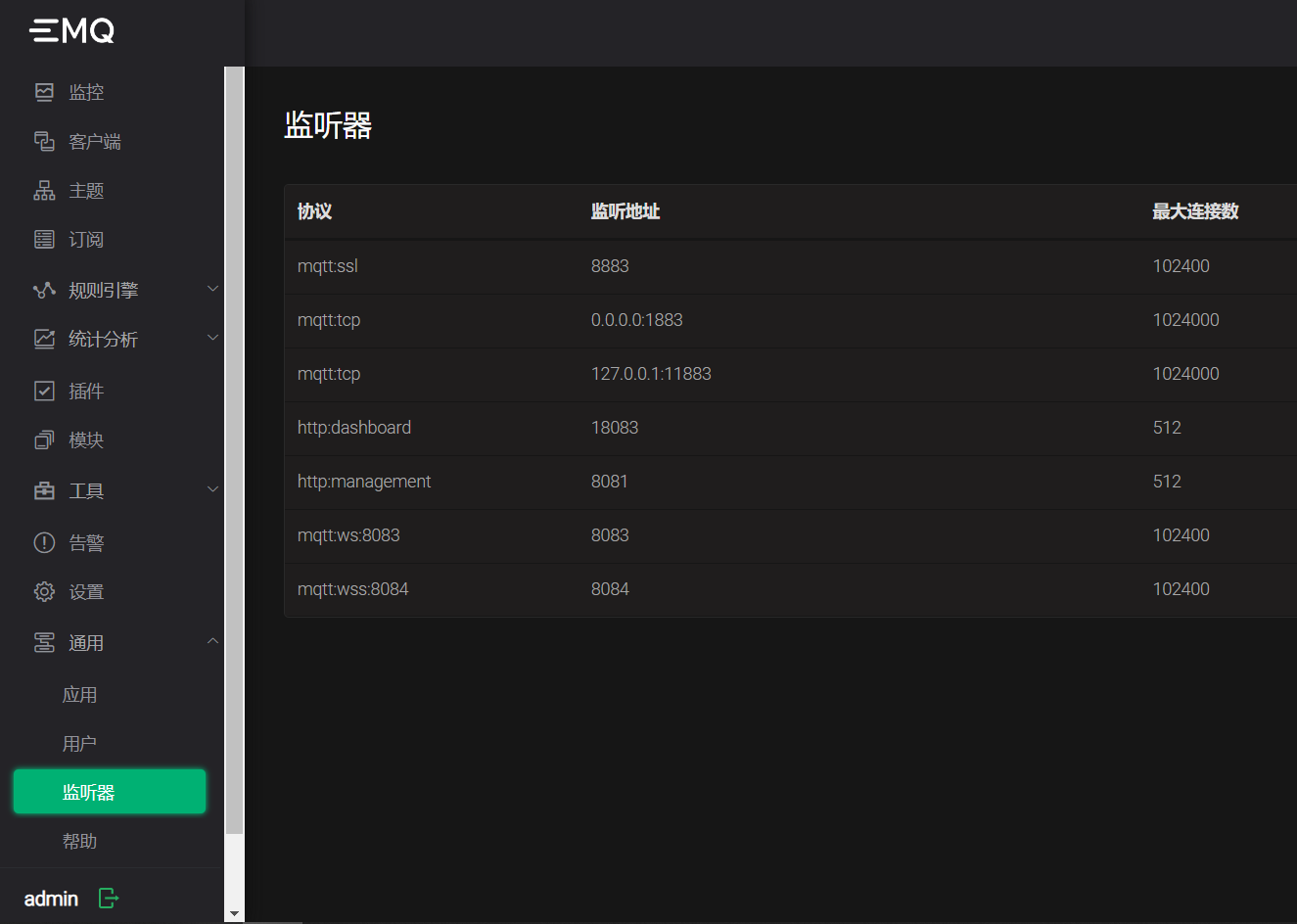Open the 插件 page
Screen dimensions: 1297x924
click(86, 391)
